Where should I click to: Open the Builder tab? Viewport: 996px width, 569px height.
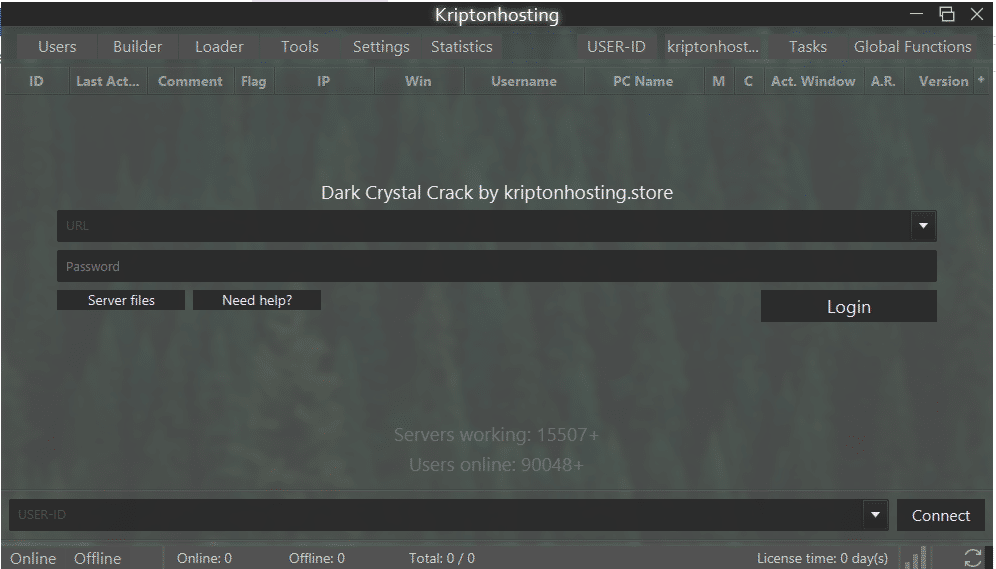click(137, 46)
